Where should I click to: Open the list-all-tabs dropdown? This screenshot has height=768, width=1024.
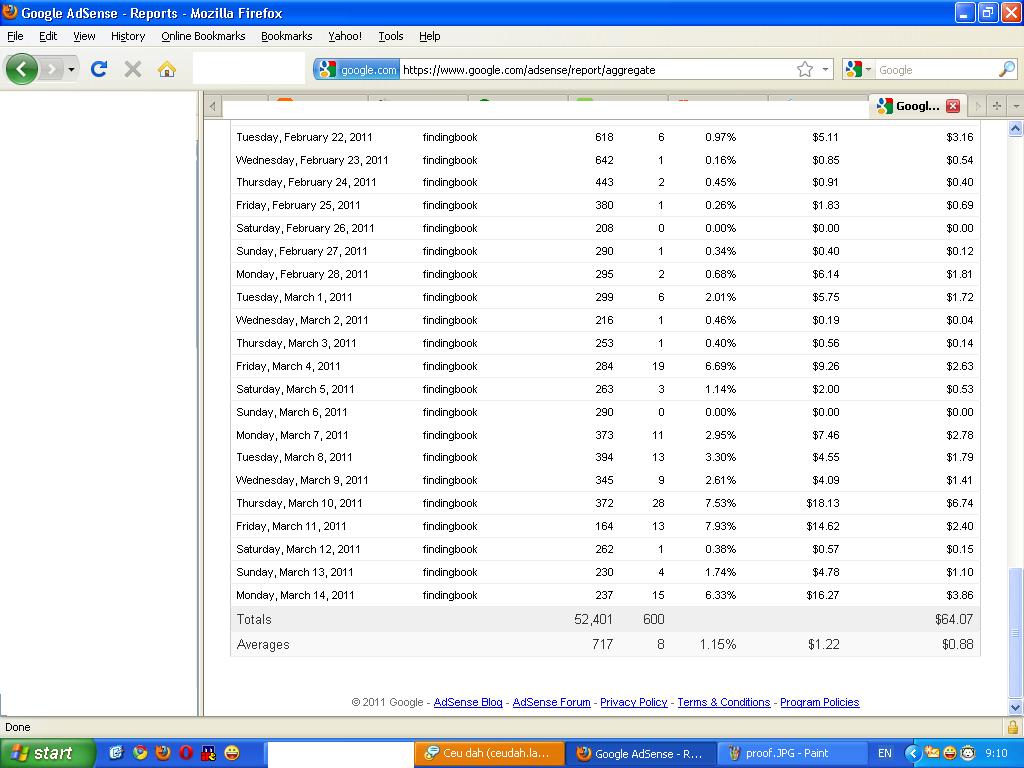[x=1016, y=106]
